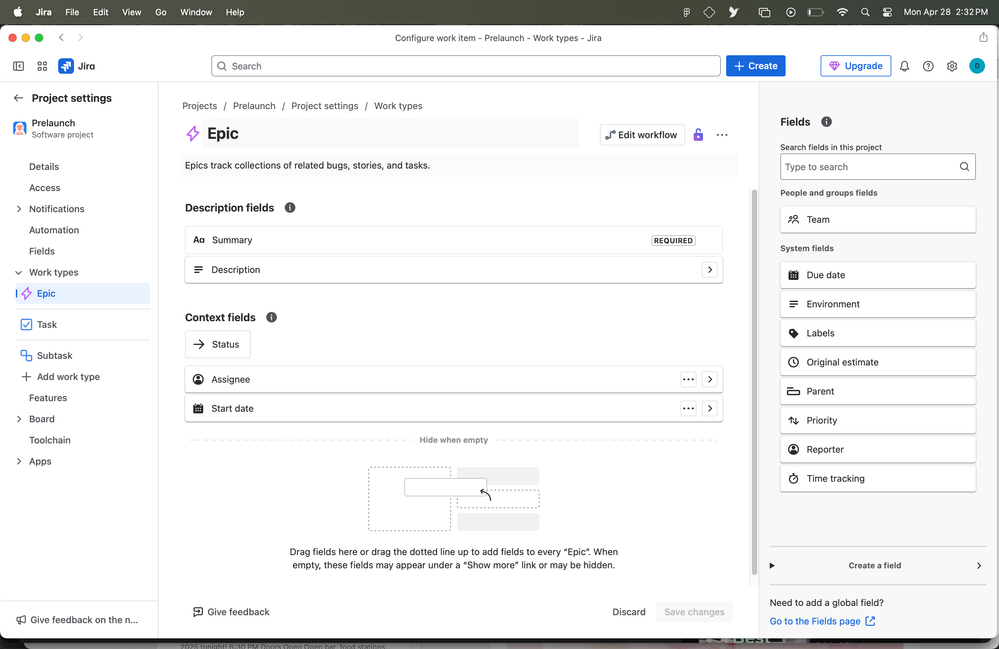The image size is (999, 649).
Task: Toggle the sidebar collapse icon
Action: 18,66
